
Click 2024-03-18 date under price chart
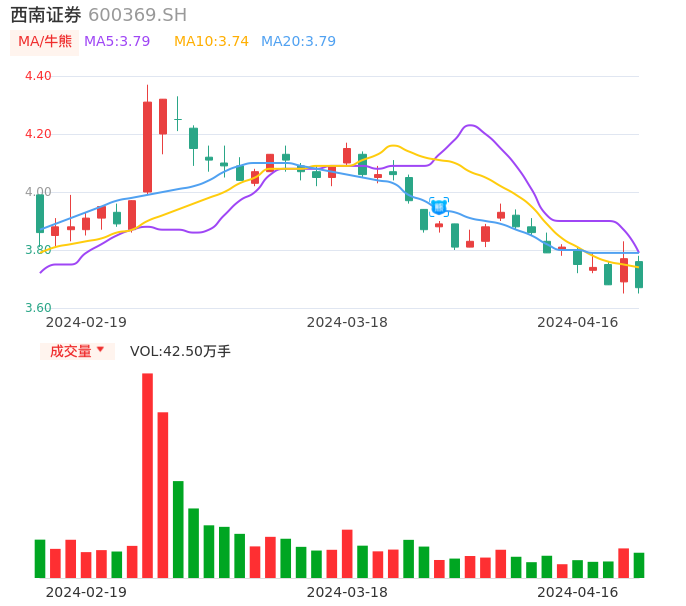click(347, 322)
